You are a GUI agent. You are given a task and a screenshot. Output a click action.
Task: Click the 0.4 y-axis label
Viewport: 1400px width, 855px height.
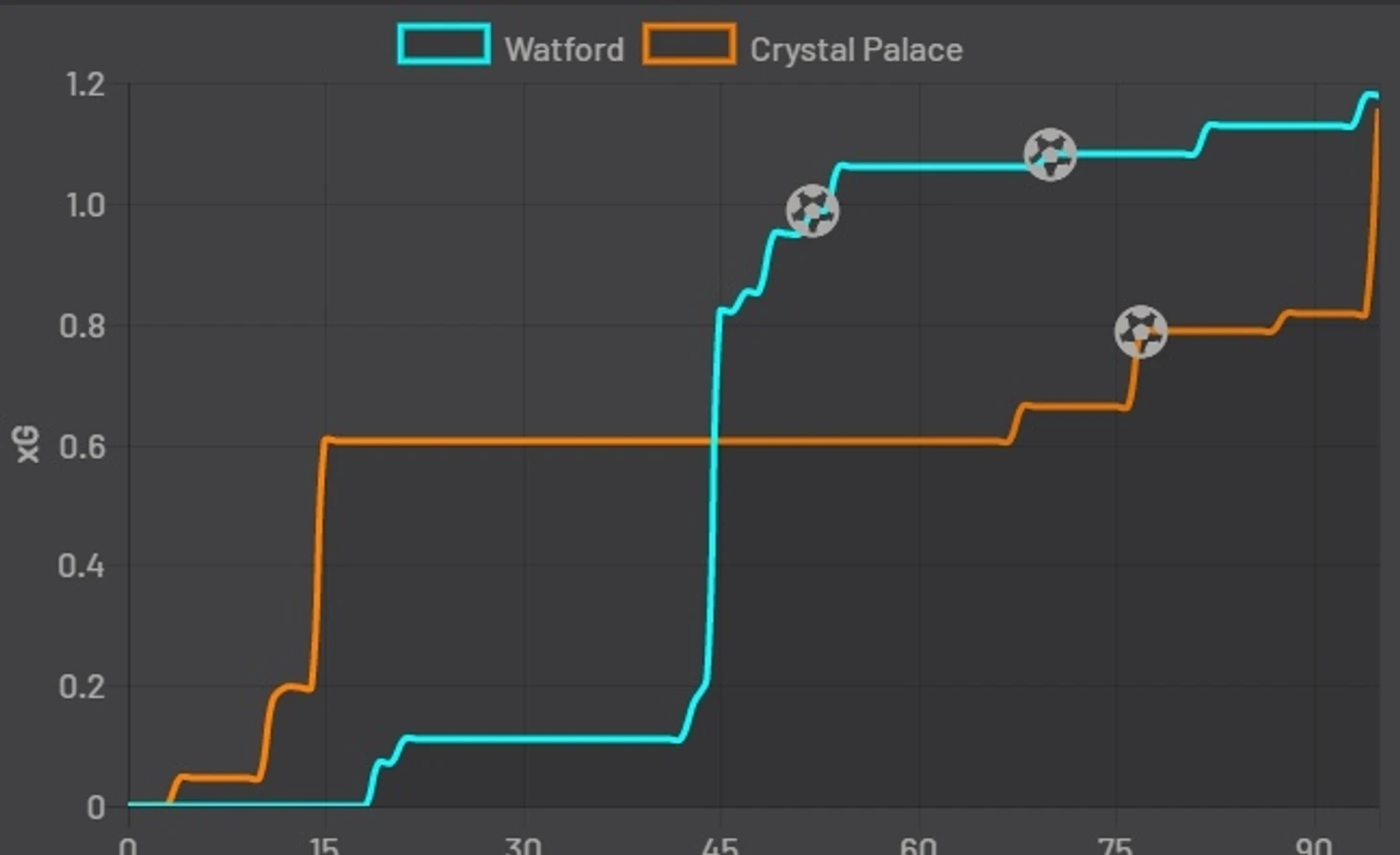click(x=82, y=566)
